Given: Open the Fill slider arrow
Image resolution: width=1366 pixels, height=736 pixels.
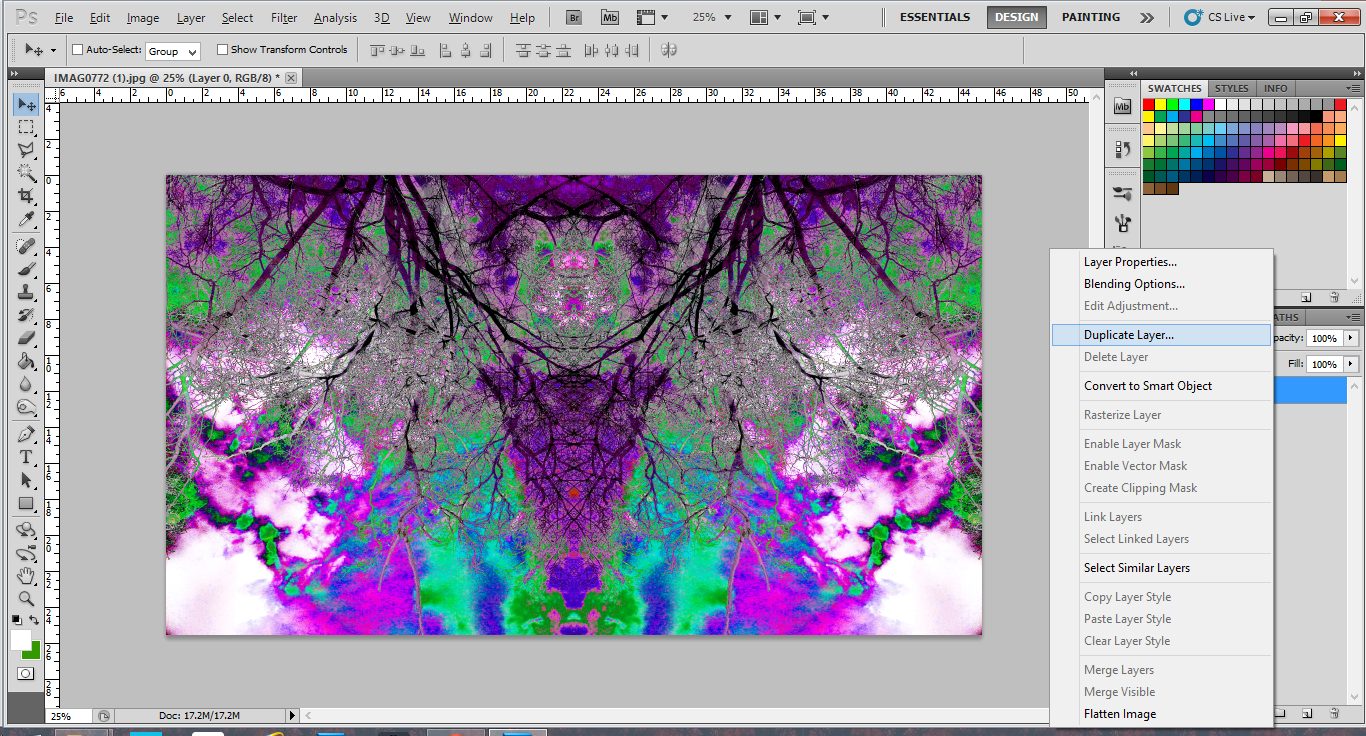Looking at the screenshot, I should click(x=1351, y=364).
